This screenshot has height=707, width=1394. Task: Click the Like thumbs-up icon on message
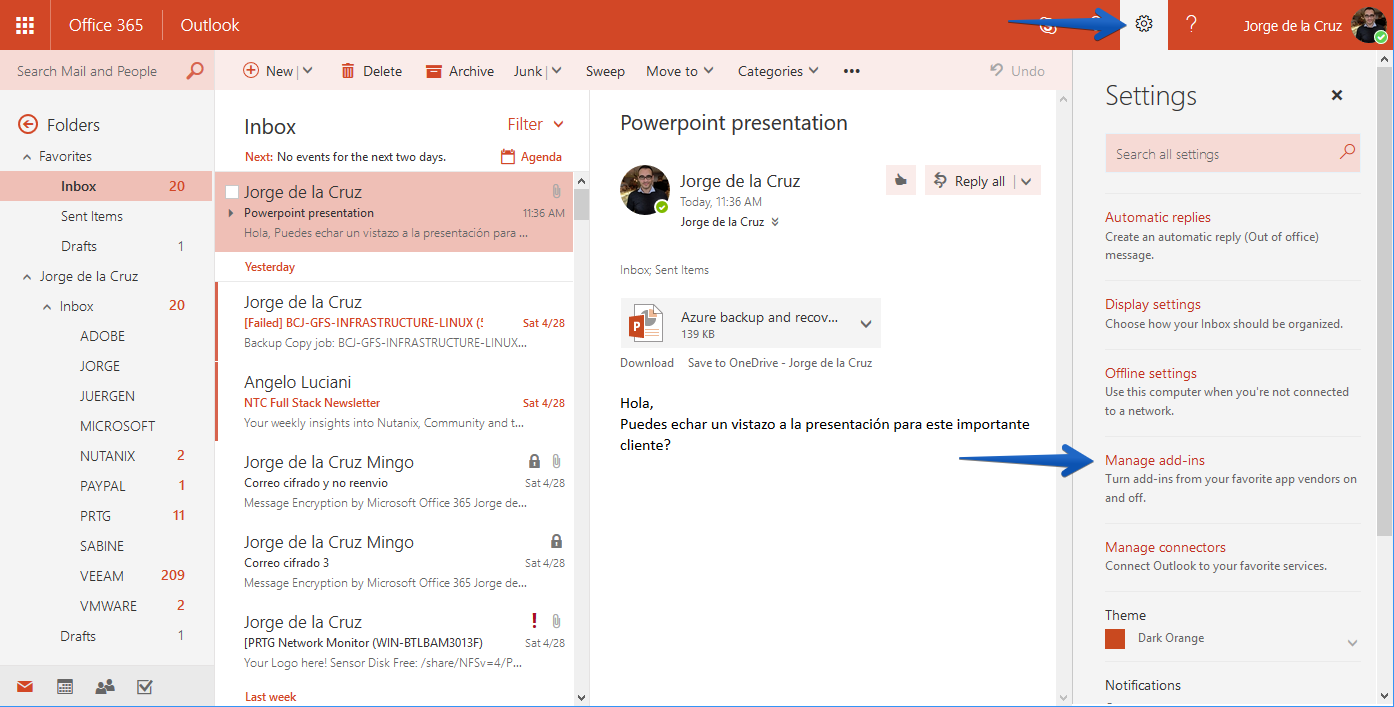pos(901,180)
